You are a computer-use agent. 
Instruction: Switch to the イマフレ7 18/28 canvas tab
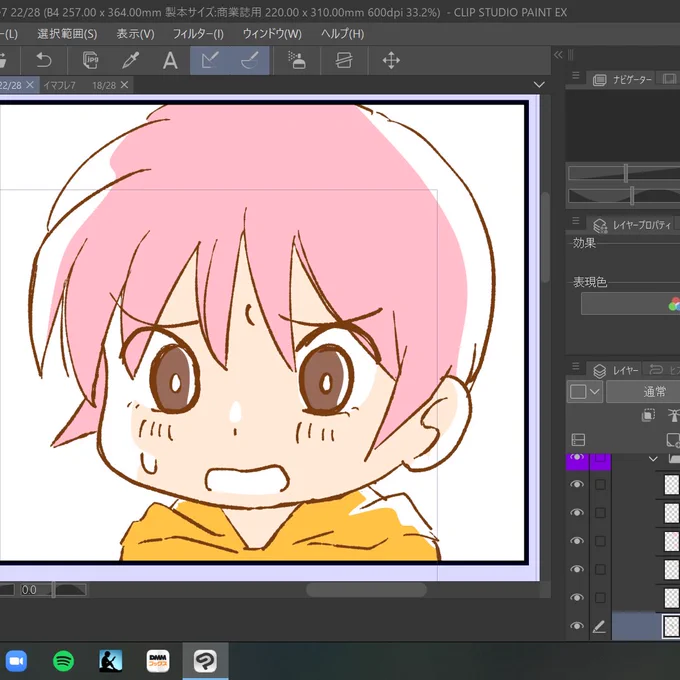click(x=80, y=85)
